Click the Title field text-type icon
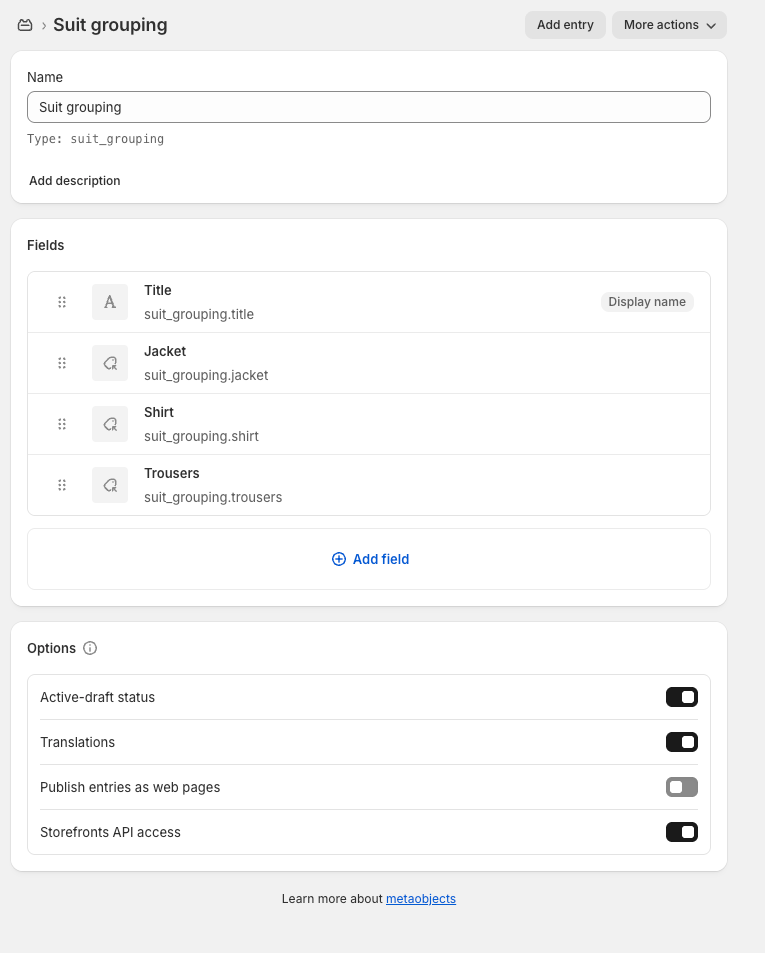 [x=110, y=302]
